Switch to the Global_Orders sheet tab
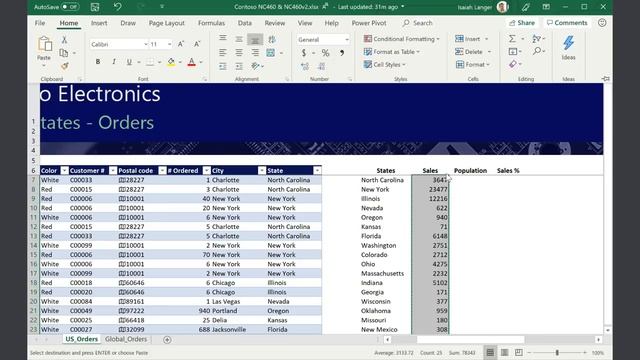This screenshot has width=640, height=360. pos(126,339)
